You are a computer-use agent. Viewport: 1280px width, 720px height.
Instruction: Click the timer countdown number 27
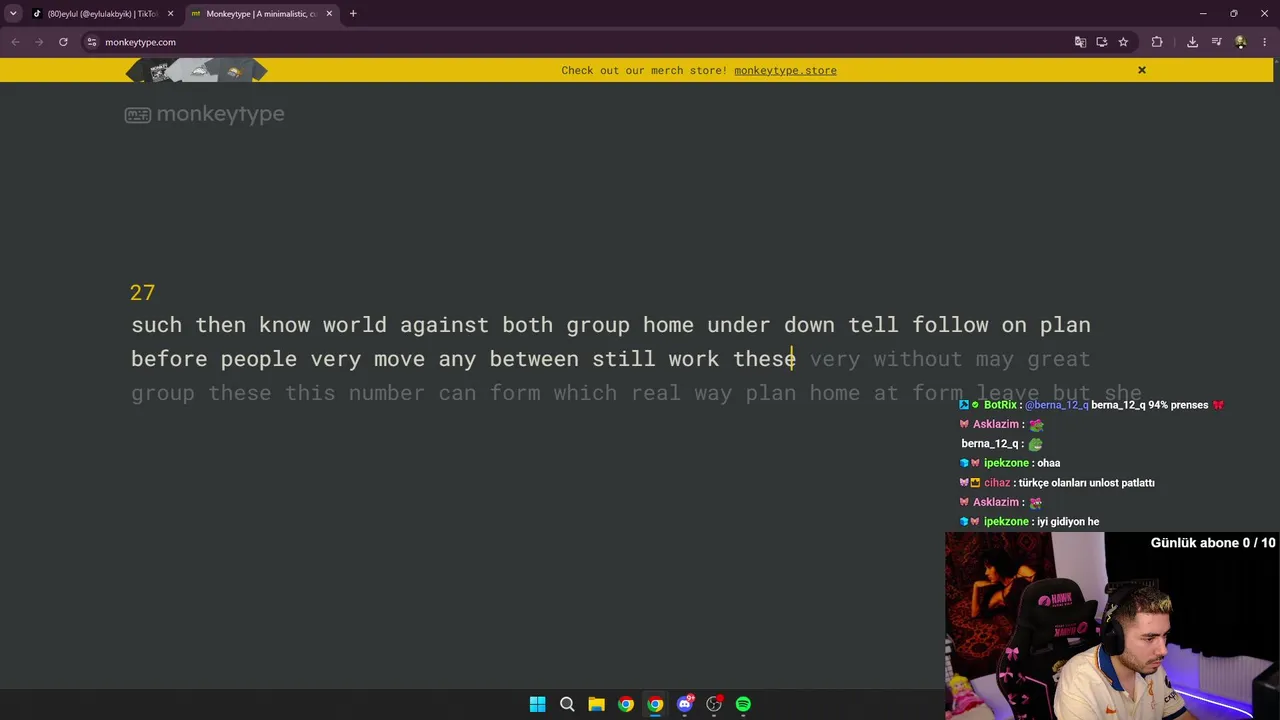pyautogui.click(x=142, y=292)
